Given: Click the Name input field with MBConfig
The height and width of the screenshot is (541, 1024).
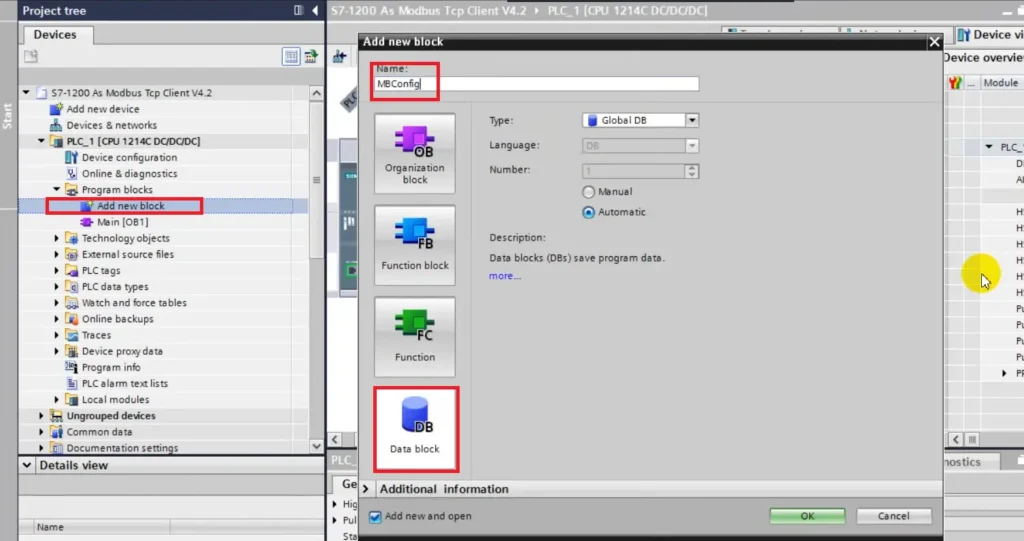Looking at the screenshot, I should click(536, 84).
